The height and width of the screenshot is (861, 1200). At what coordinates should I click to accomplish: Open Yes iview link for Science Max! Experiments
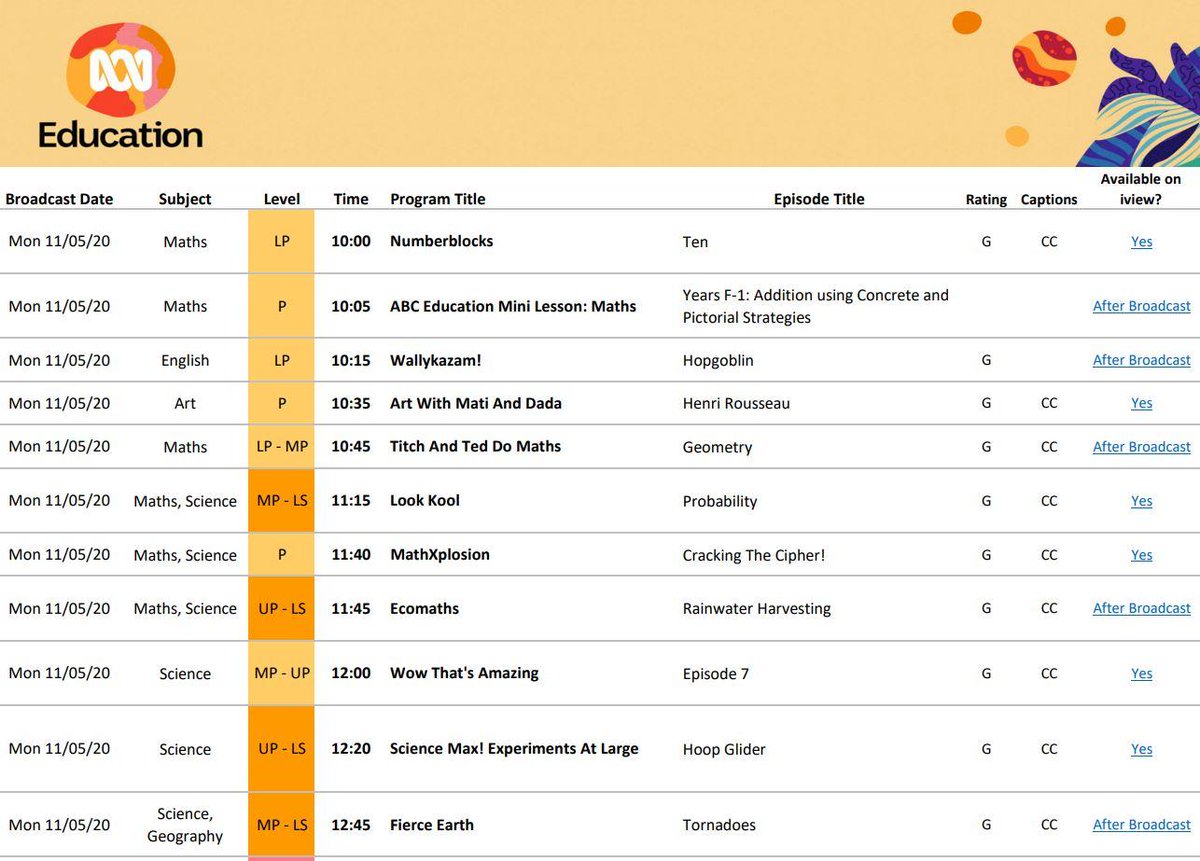[x=1141, y=749]
